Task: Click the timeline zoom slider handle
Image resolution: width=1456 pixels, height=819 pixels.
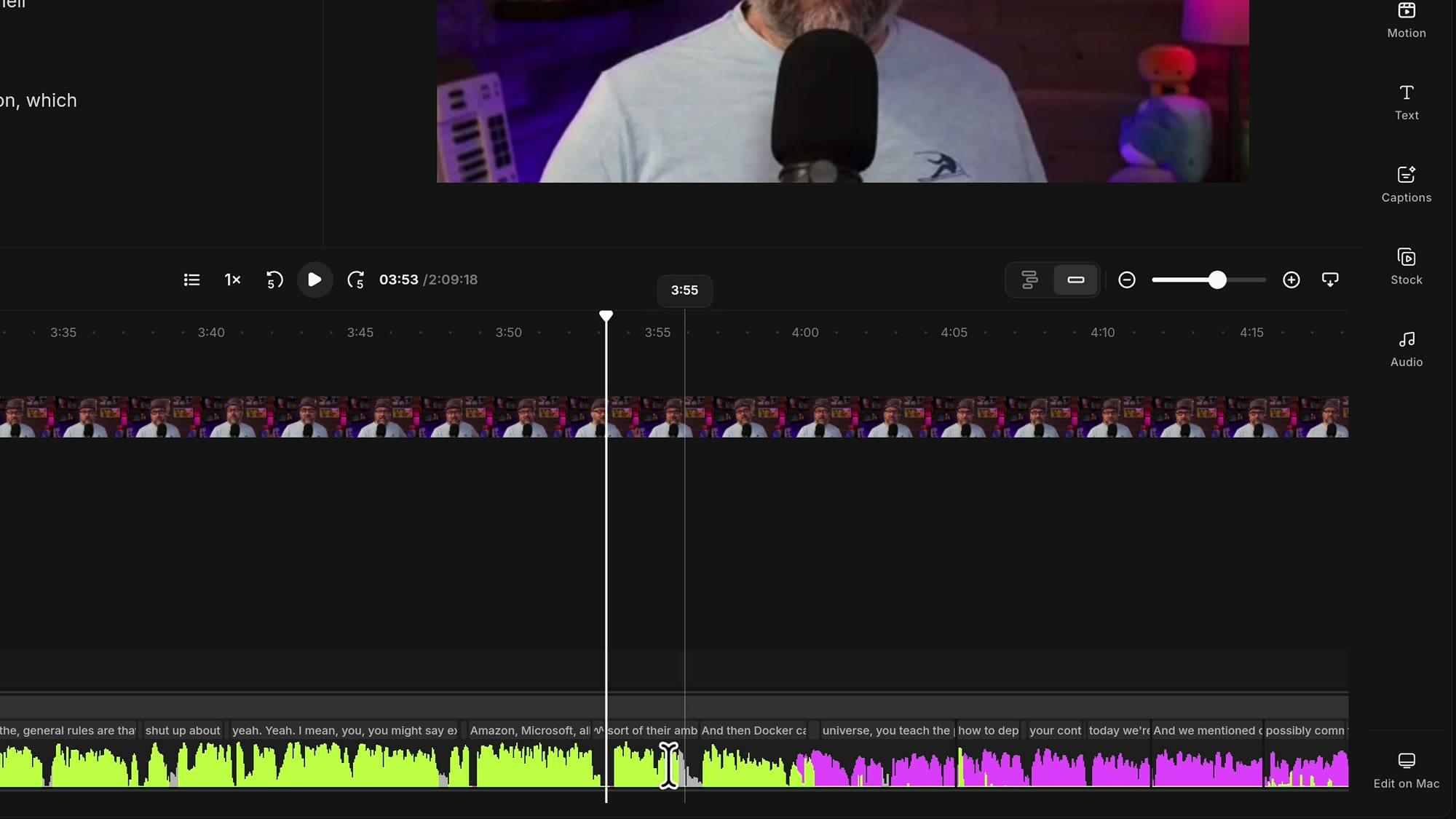Action: coord(1217,280)
